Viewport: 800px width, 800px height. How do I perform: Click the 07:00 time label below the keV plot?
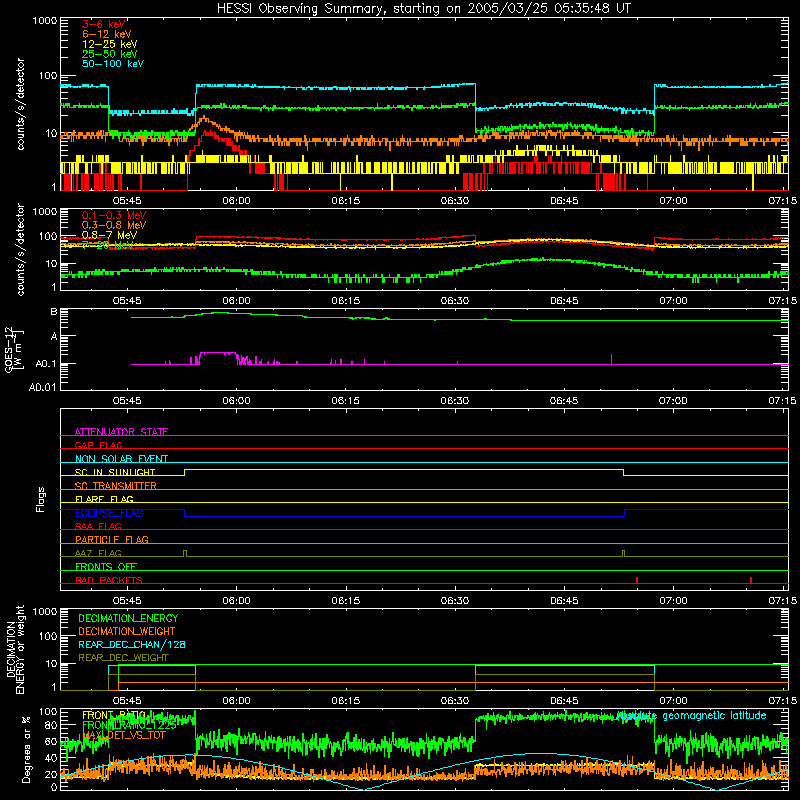[x=673, y=201]
